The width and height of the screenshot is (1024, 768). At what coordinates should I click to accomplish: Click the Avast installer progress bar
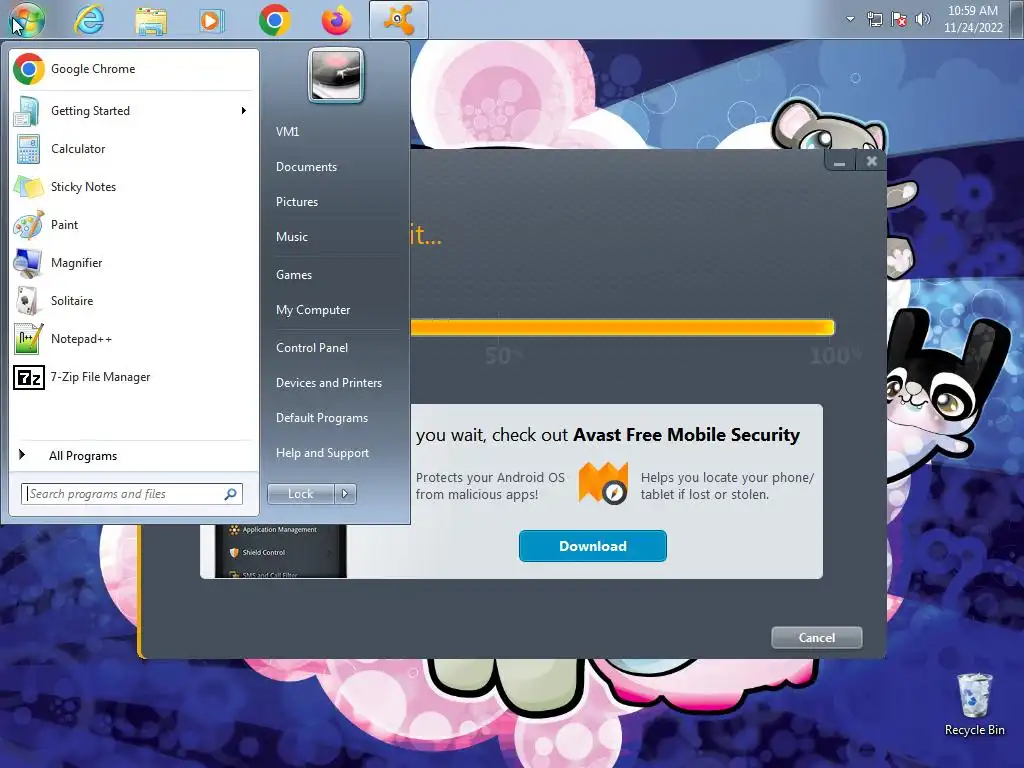pos(622,327)
